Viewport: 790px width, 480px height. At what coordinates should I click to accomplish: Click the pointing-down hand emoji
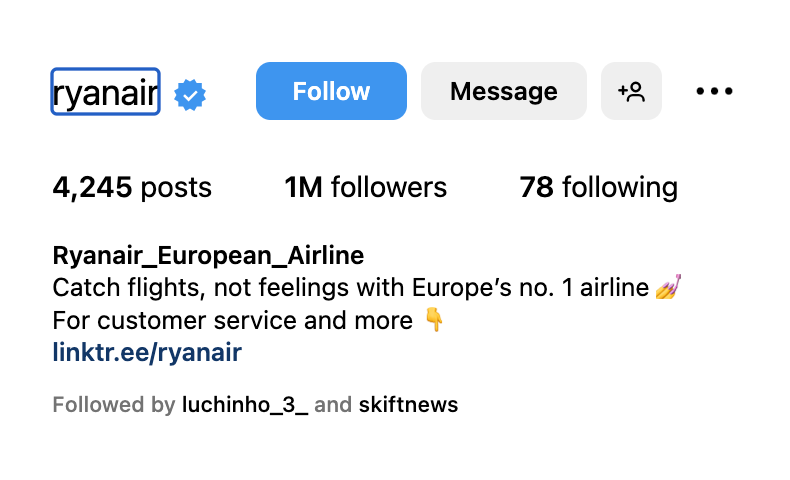434,321
